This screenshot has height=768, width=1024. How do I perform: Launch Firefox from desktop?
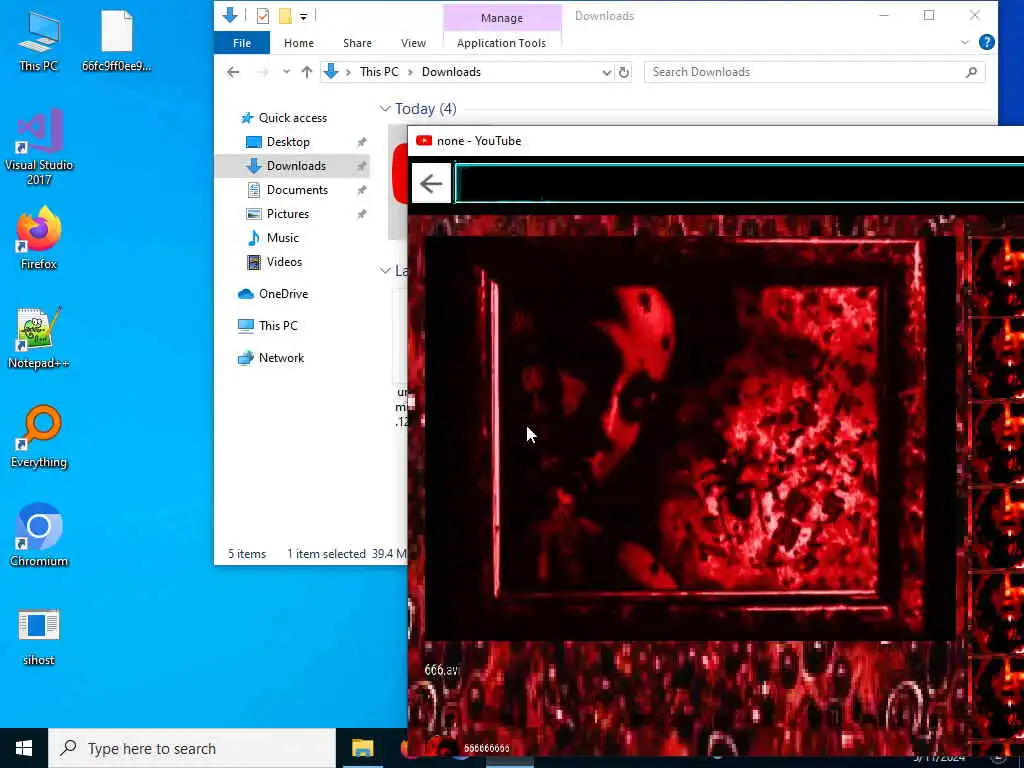(39, 238)
